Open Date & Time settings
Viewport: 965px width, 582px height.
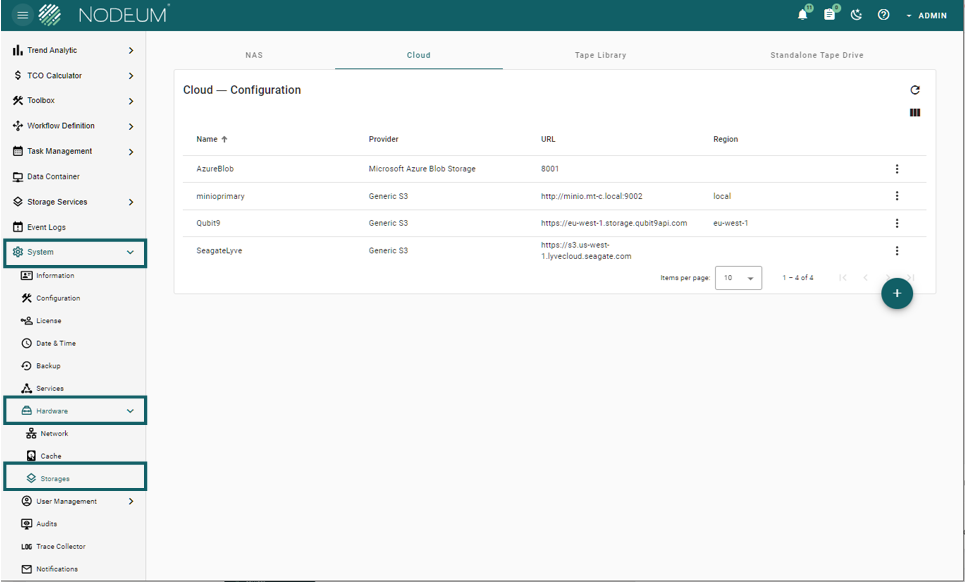[x=55, y=343]
